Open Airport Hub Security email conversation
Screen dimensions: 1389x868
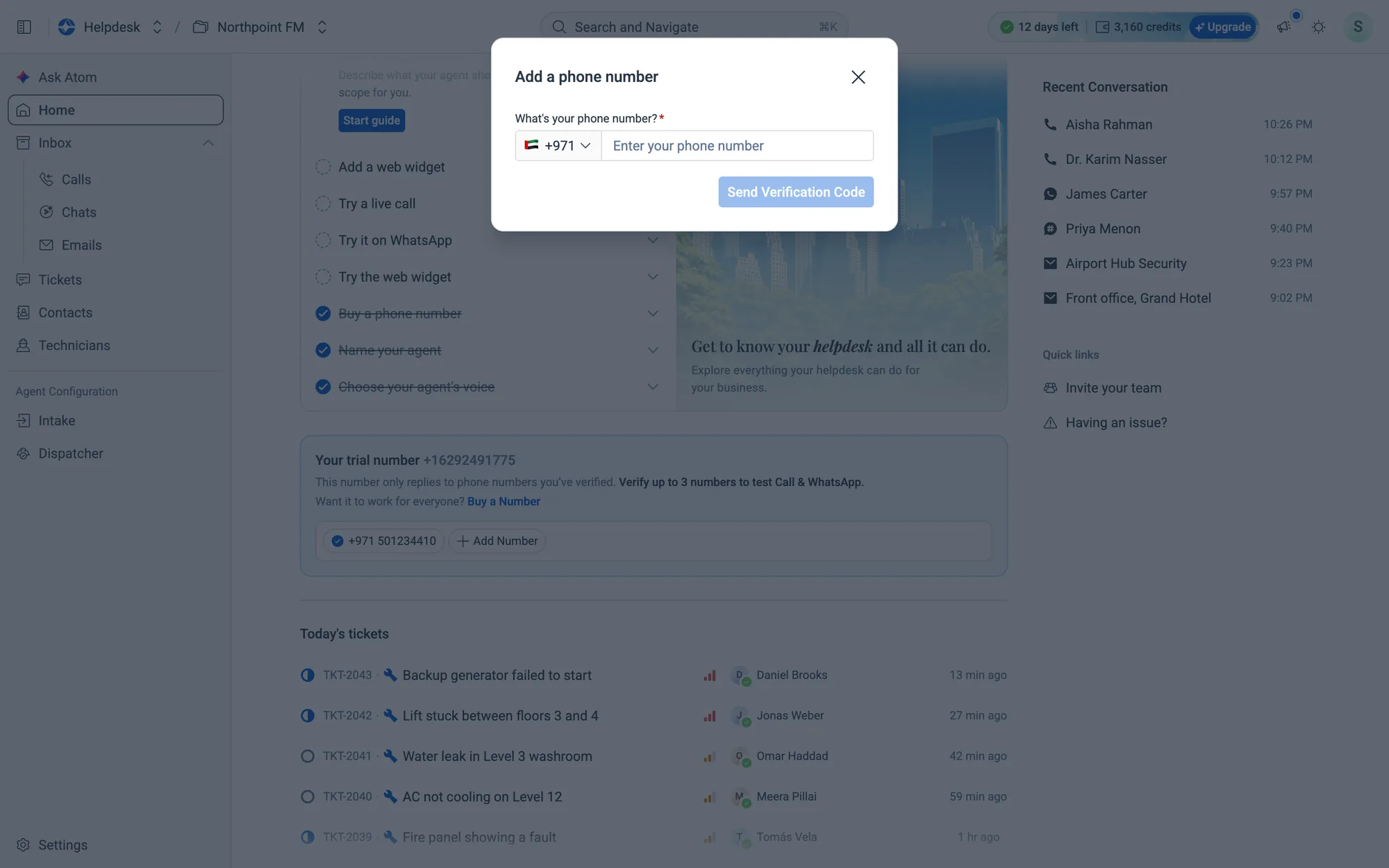pos(1177,263)
